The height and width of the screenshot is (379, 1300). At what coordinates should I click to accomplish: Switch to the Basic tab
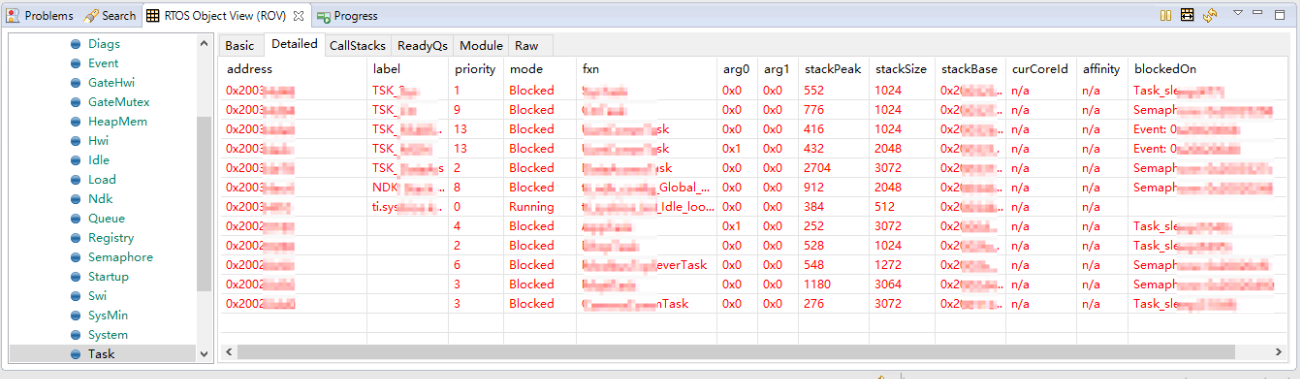pos(240,45)
